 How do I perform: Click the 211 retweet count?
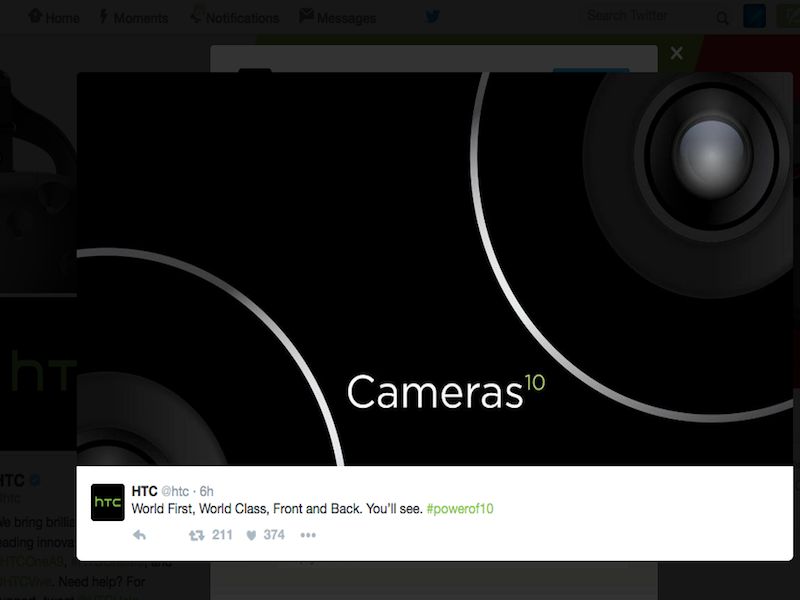point(222,535)
